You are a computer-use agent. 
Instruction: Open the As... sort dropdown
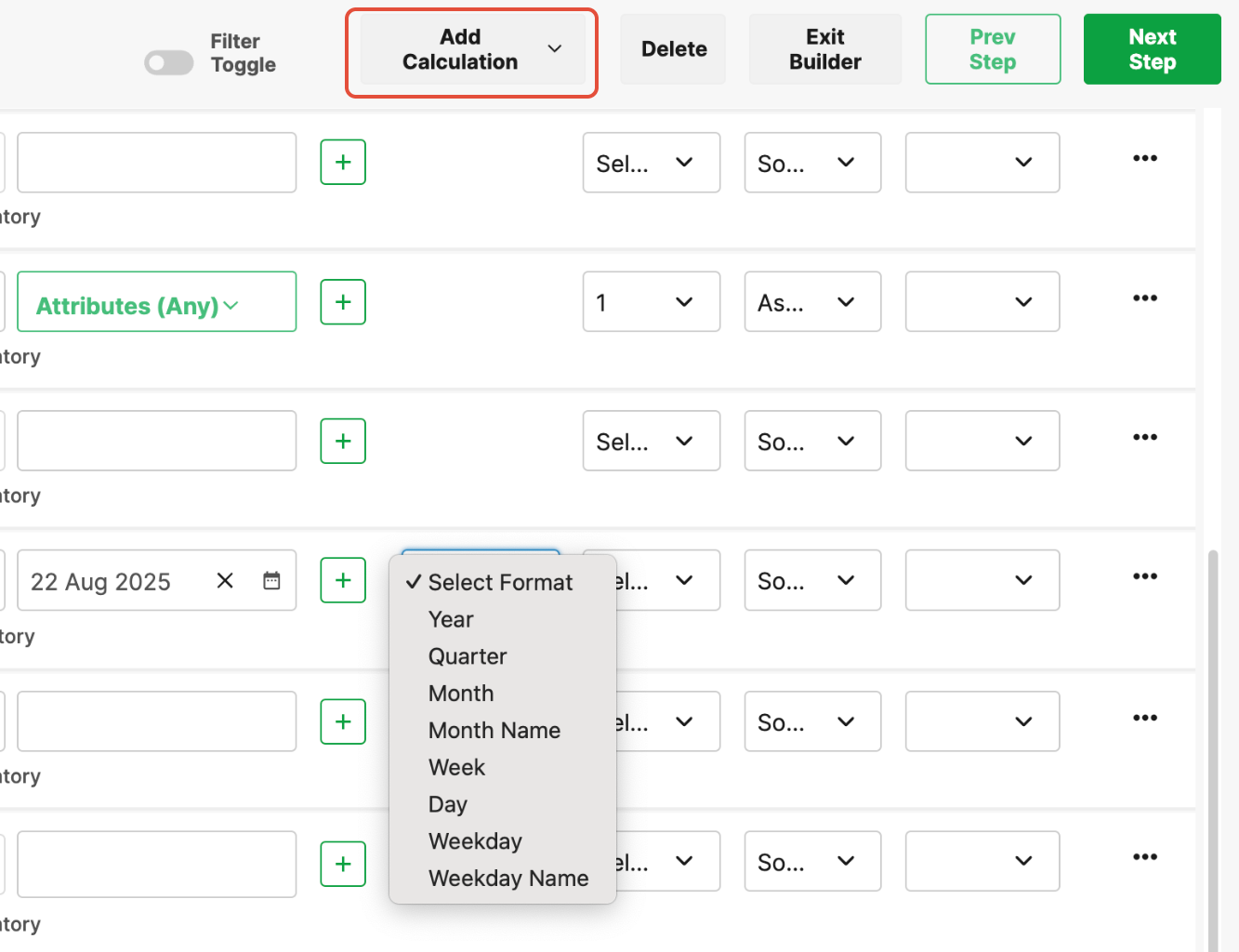pyautogui.click(x=811, y=302)
